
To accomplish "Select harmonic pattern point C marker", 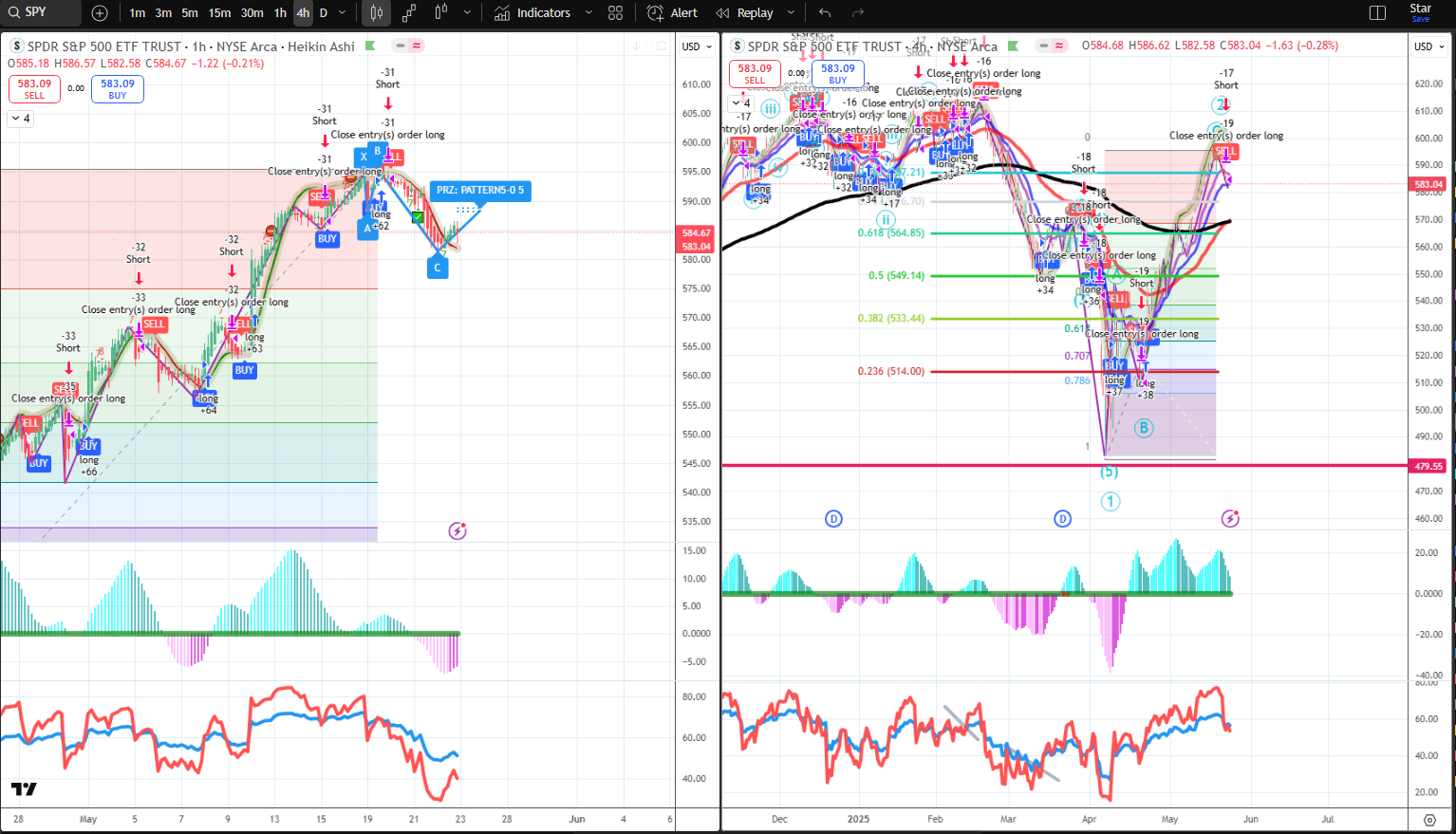I will click(438, 268).
